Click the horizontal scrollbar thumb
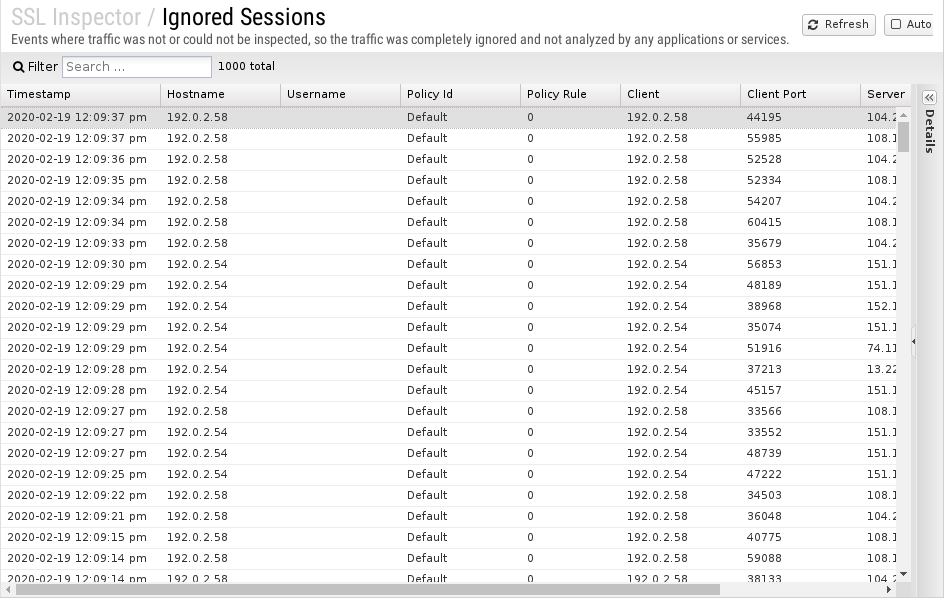Viewport: 944px width, 598px height. [368, 590]
